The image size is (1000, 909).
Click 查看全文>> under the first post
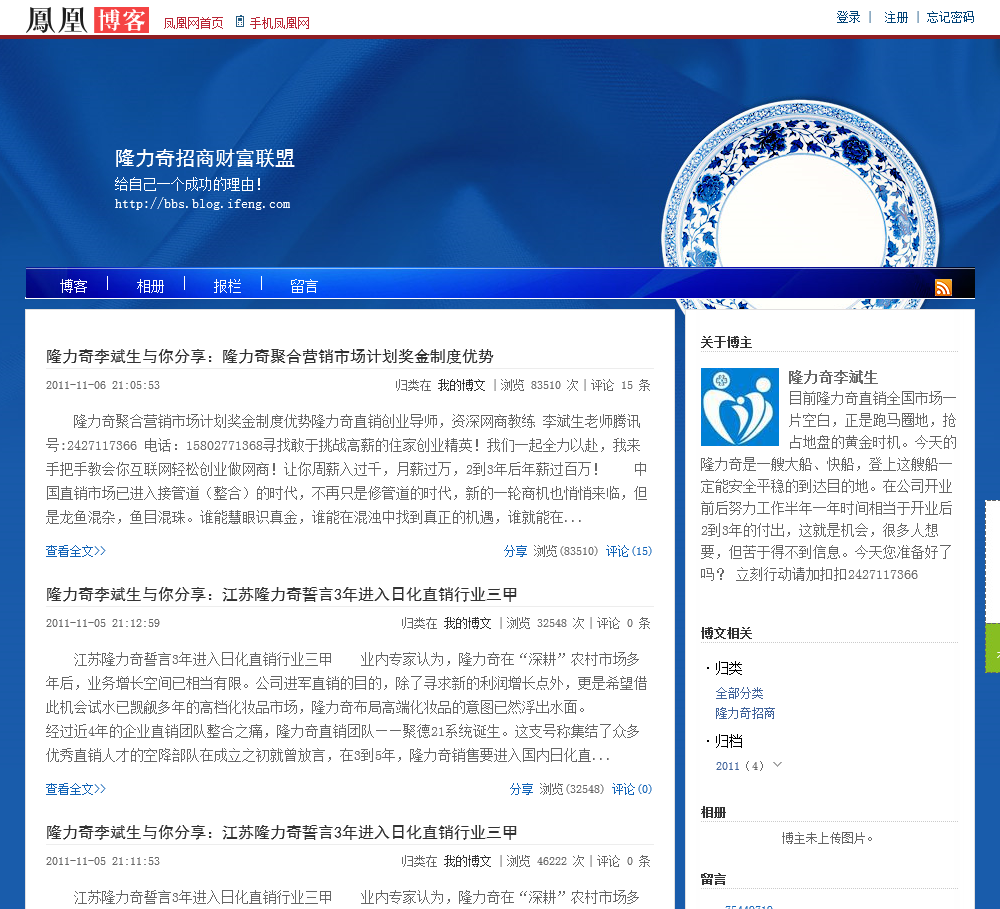76,551
